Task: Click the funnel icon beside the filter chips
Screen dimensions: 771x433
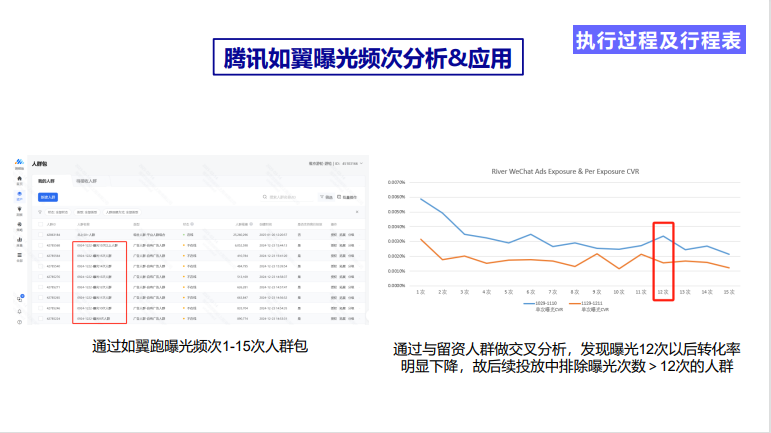Action: point(39,213)
